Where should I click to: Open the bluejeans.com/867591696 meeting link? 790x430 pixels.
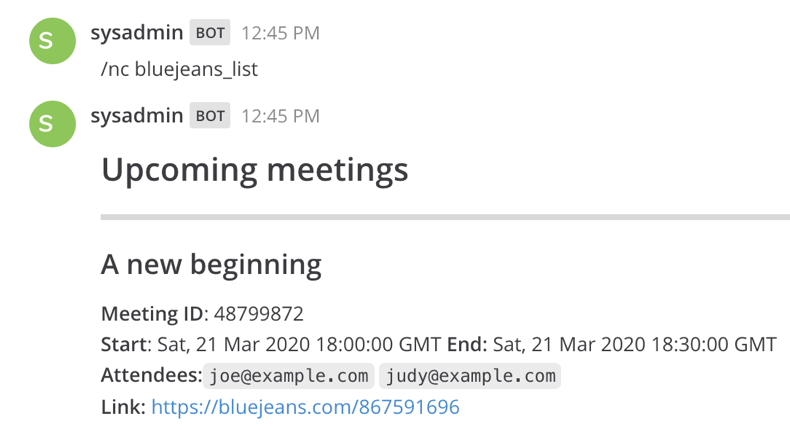pos(305,407)
